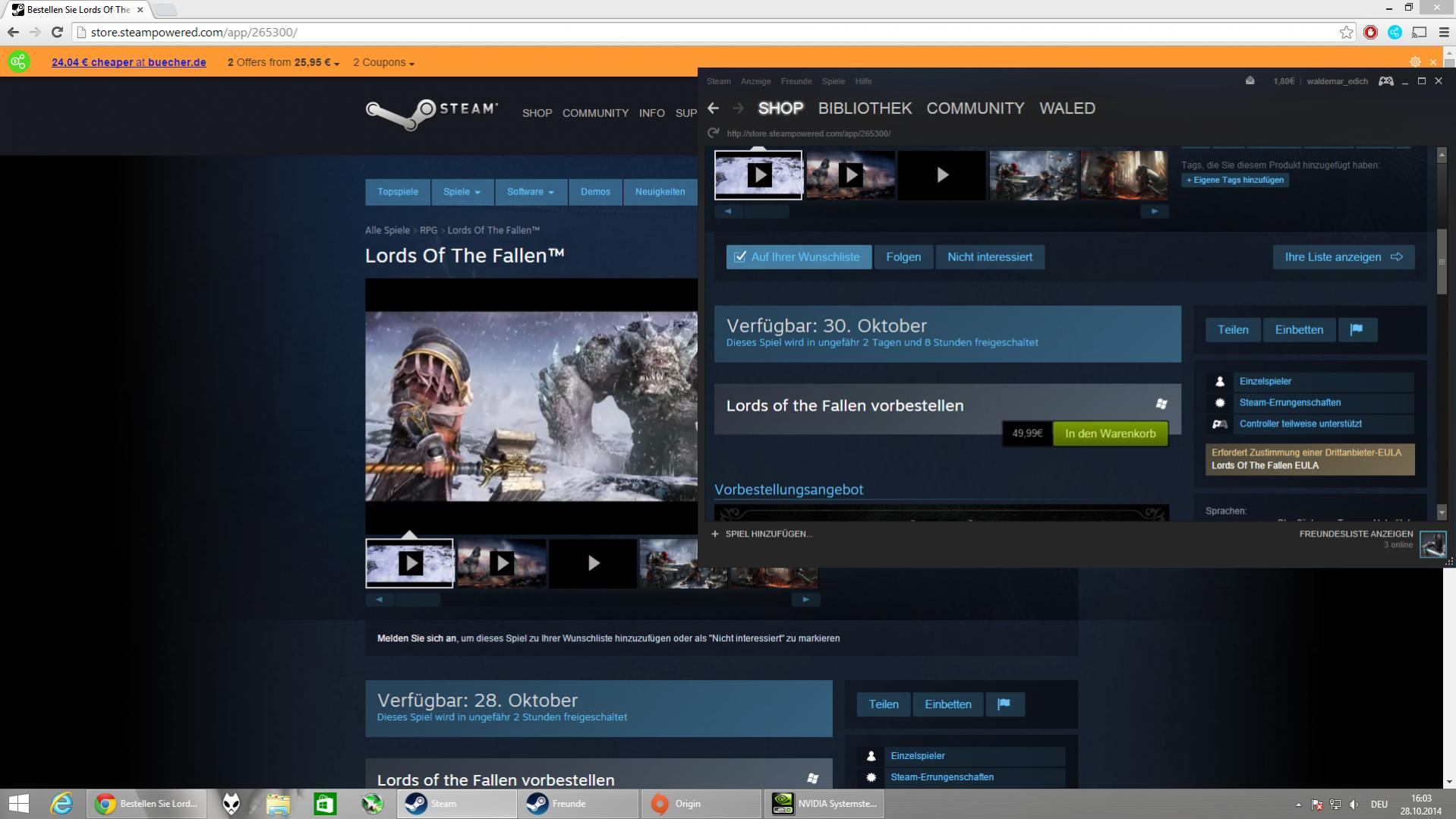Click the plus icon for Spiel hinzufügen
Screen dimensions: 1456x819
pos(714,534)
